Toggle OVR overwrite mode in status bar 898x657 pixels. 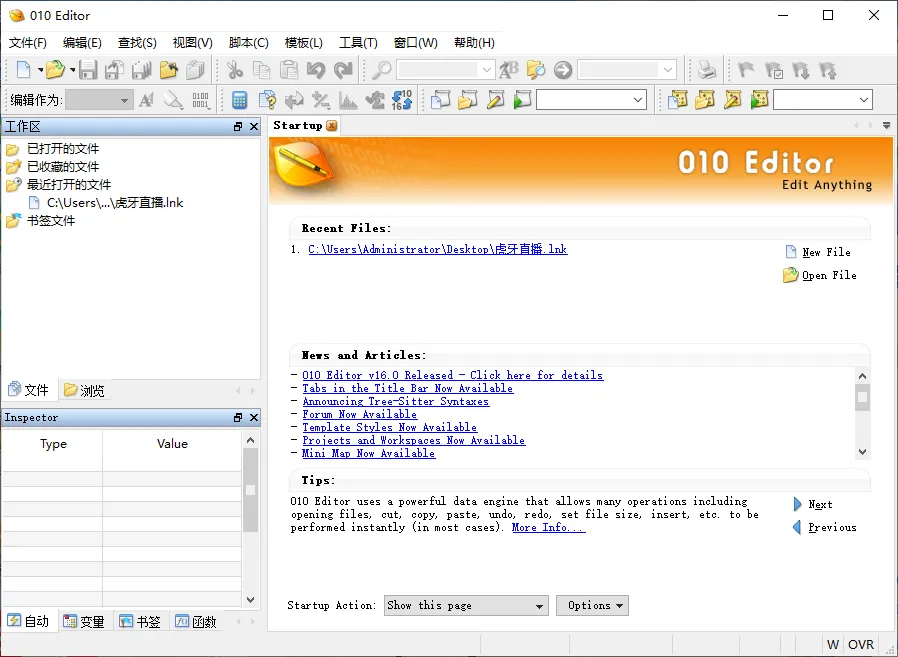pyautogui.click(x=861, y=644)
